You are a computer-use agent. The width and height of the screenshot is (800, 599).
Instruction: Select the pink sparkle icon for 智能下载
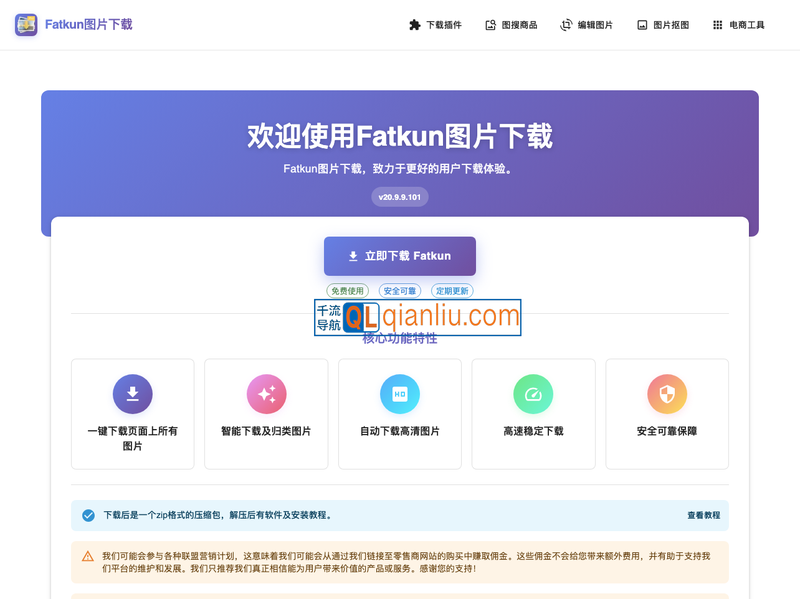[267, 393]
